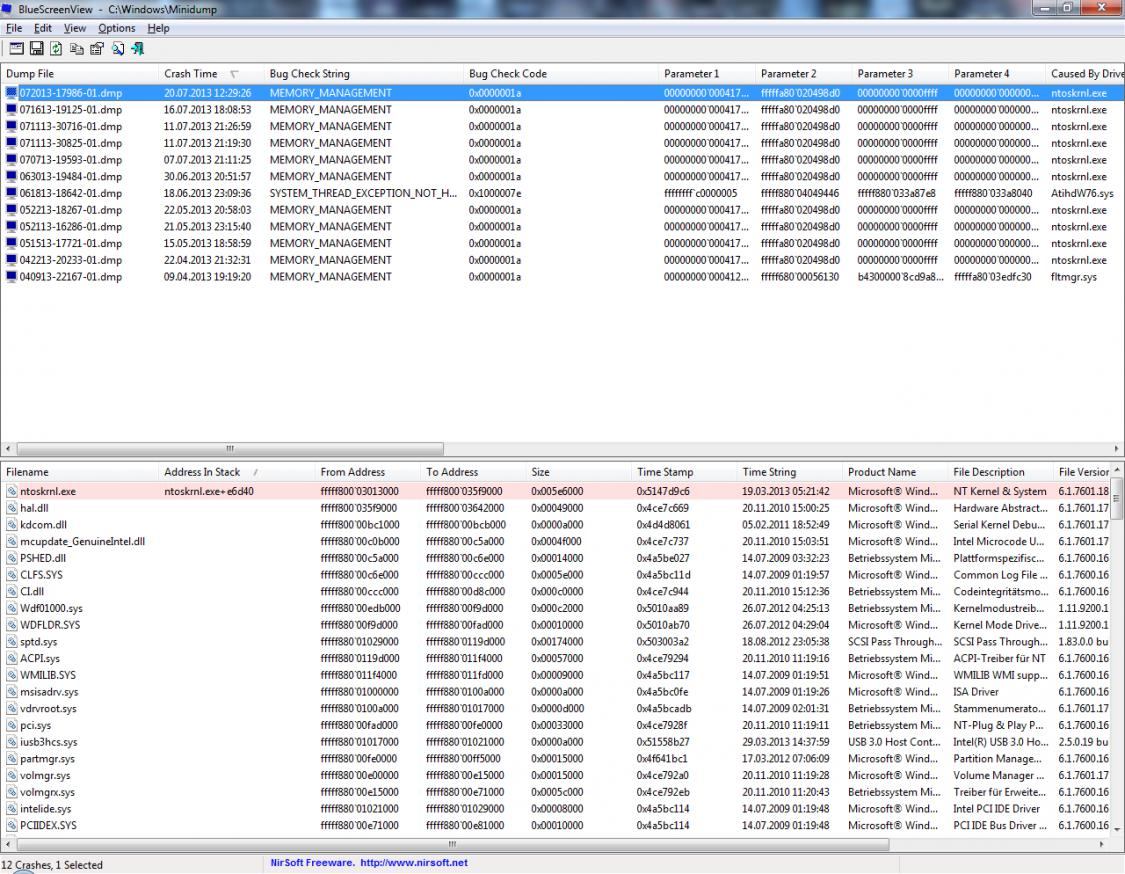
Task: Open the Help menu
Action: (158, 28)
